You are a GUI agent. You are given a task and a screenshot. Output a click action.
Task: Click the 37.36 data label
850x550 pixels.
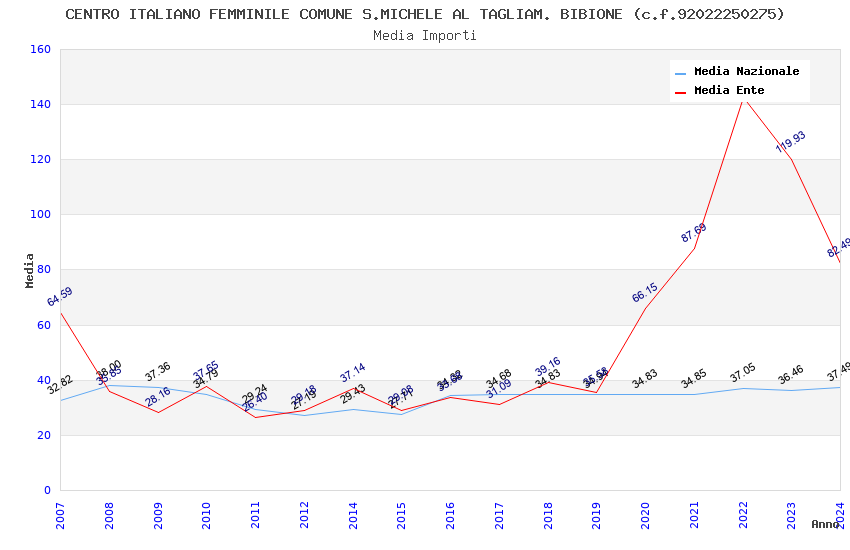(x=158, y=371)
